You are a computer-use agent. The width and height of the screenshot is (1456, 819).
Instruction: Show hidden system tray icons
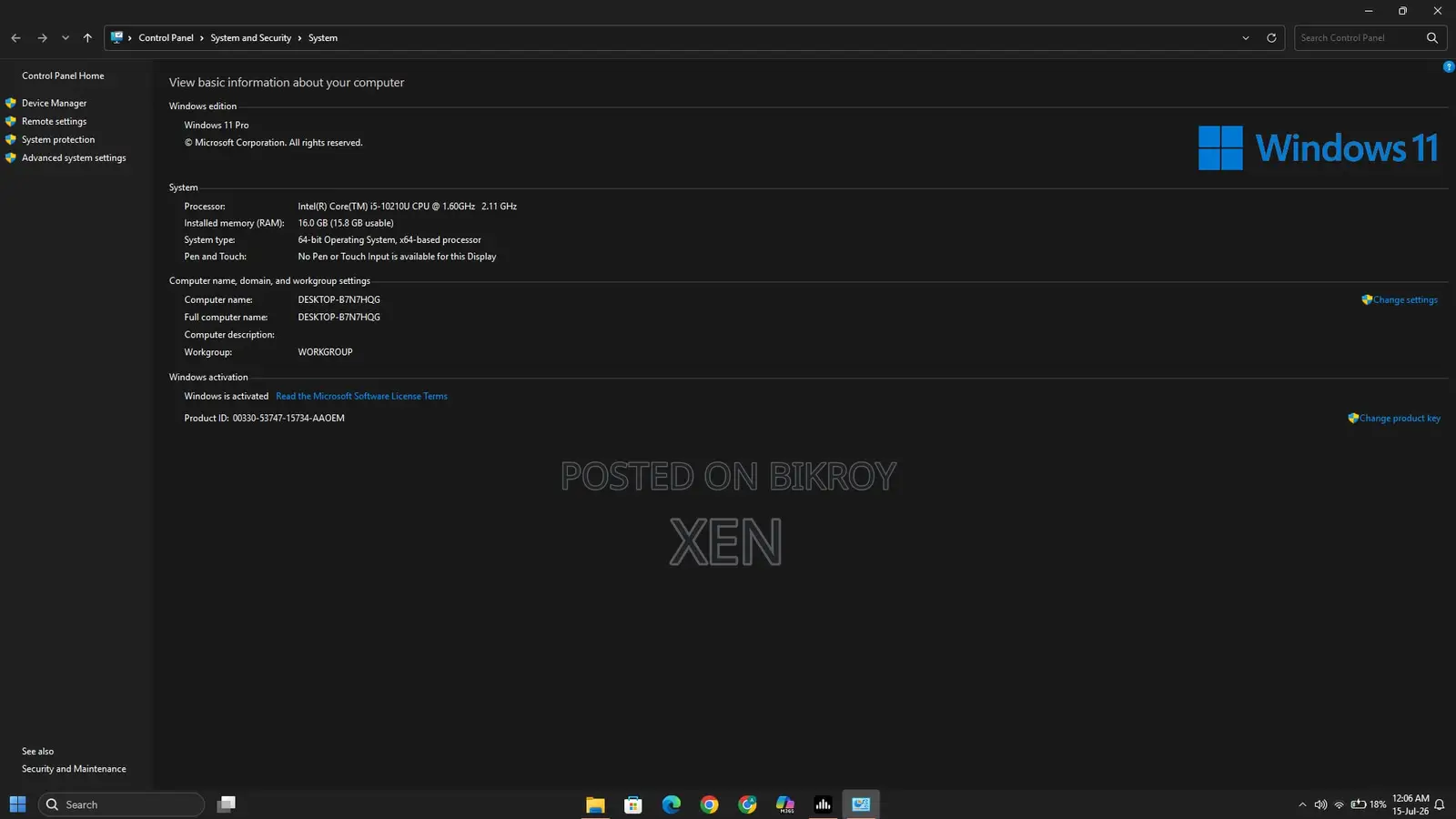(x=1302, y=804)
